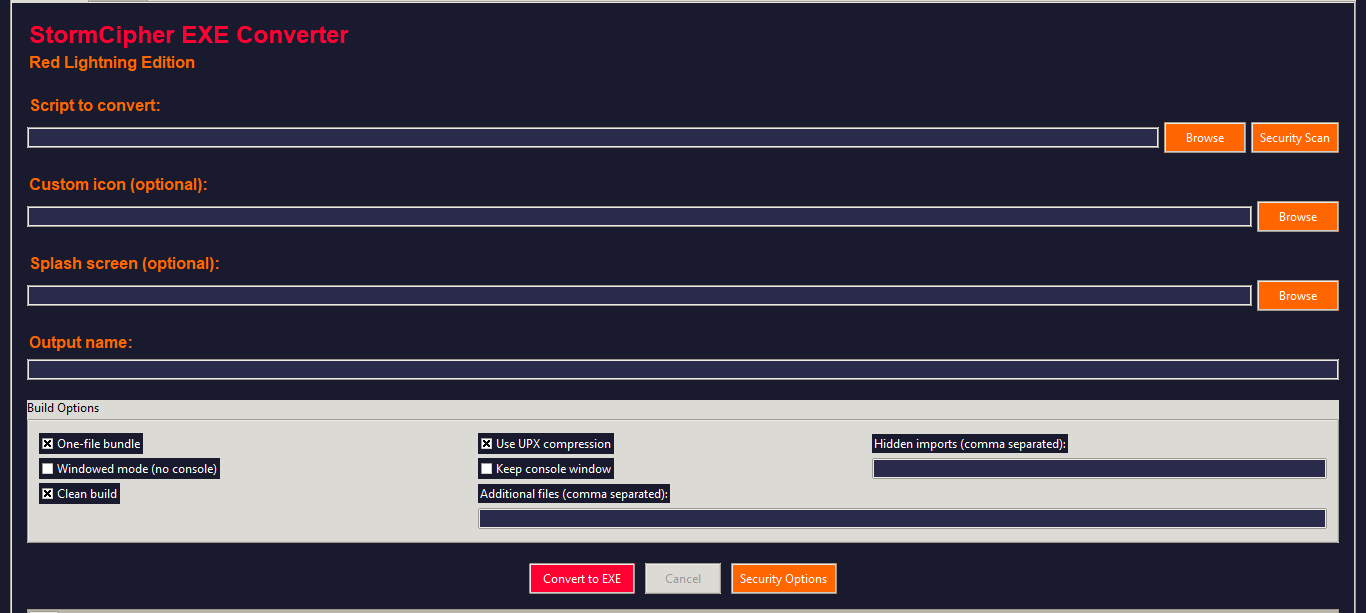Open the Security Options dialog
1366x613 pixels.
(783, 578)
